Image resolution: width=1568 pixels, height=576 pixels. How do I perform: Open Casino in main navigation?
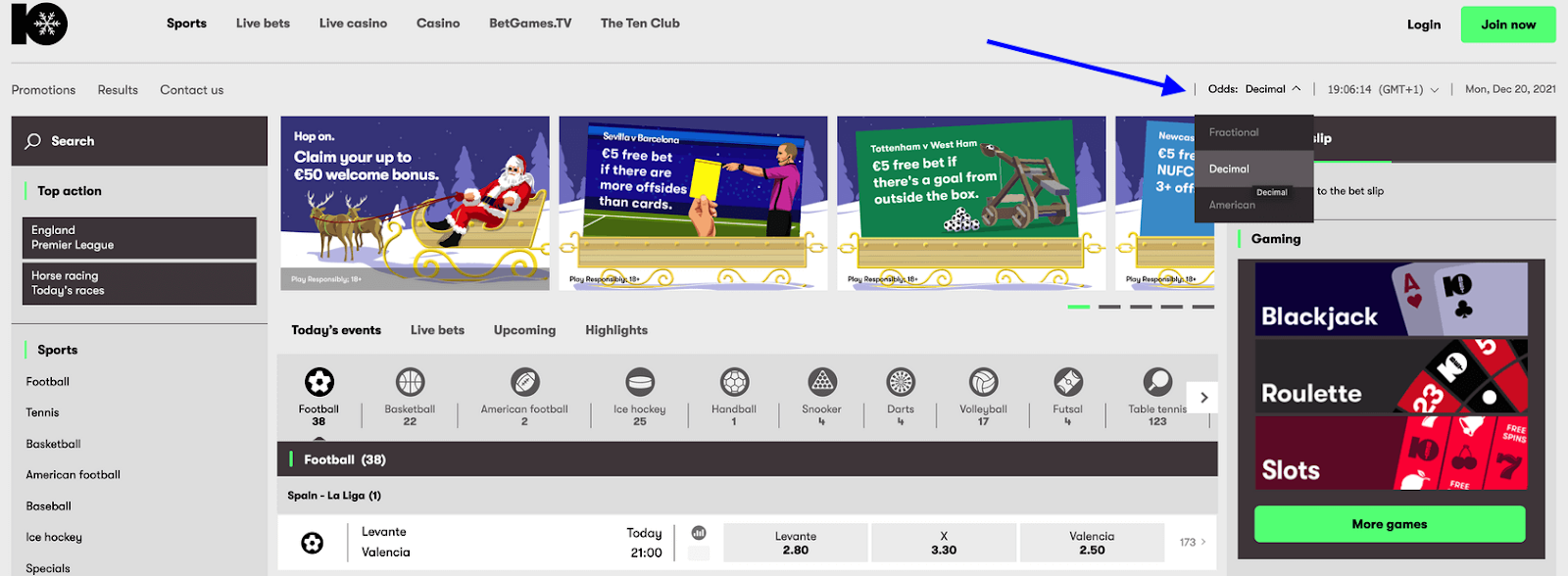(x=438, y=24)
